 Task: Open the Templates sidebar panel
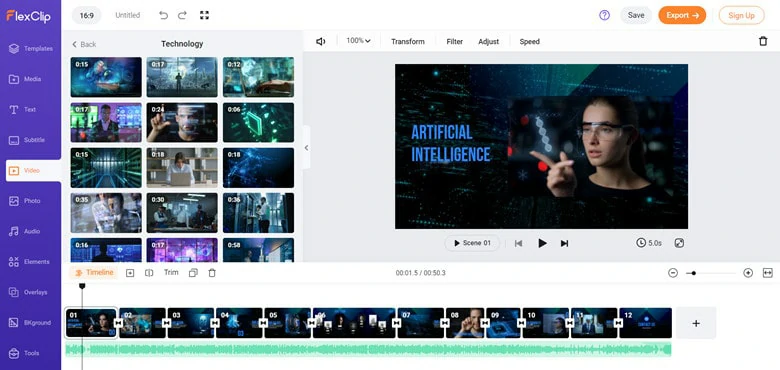tap(31, 49)
